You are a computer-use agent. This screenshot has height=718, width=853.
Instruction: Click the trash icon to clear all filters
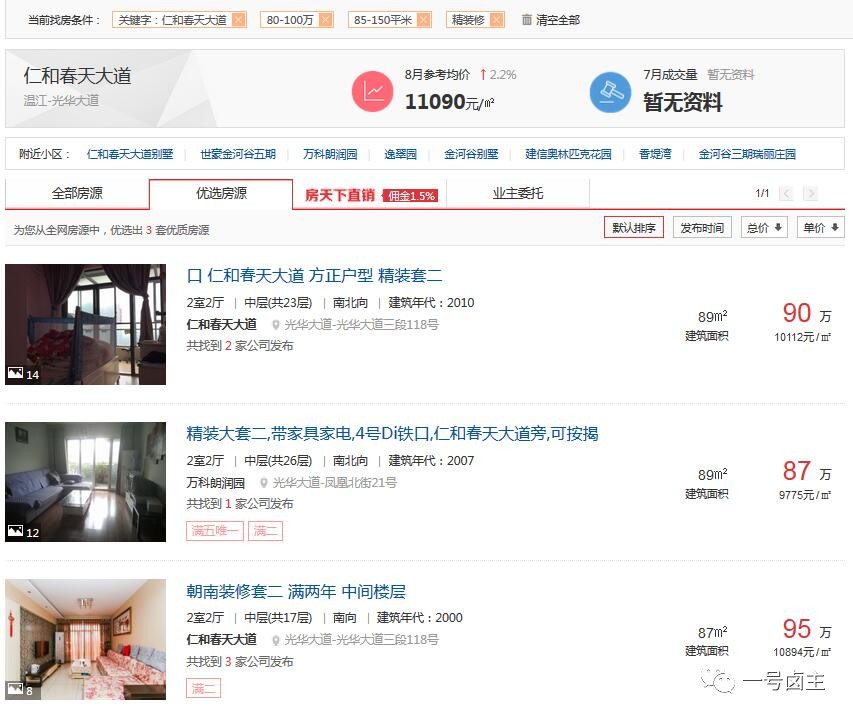pyautogui.click(x=527, y=20)
